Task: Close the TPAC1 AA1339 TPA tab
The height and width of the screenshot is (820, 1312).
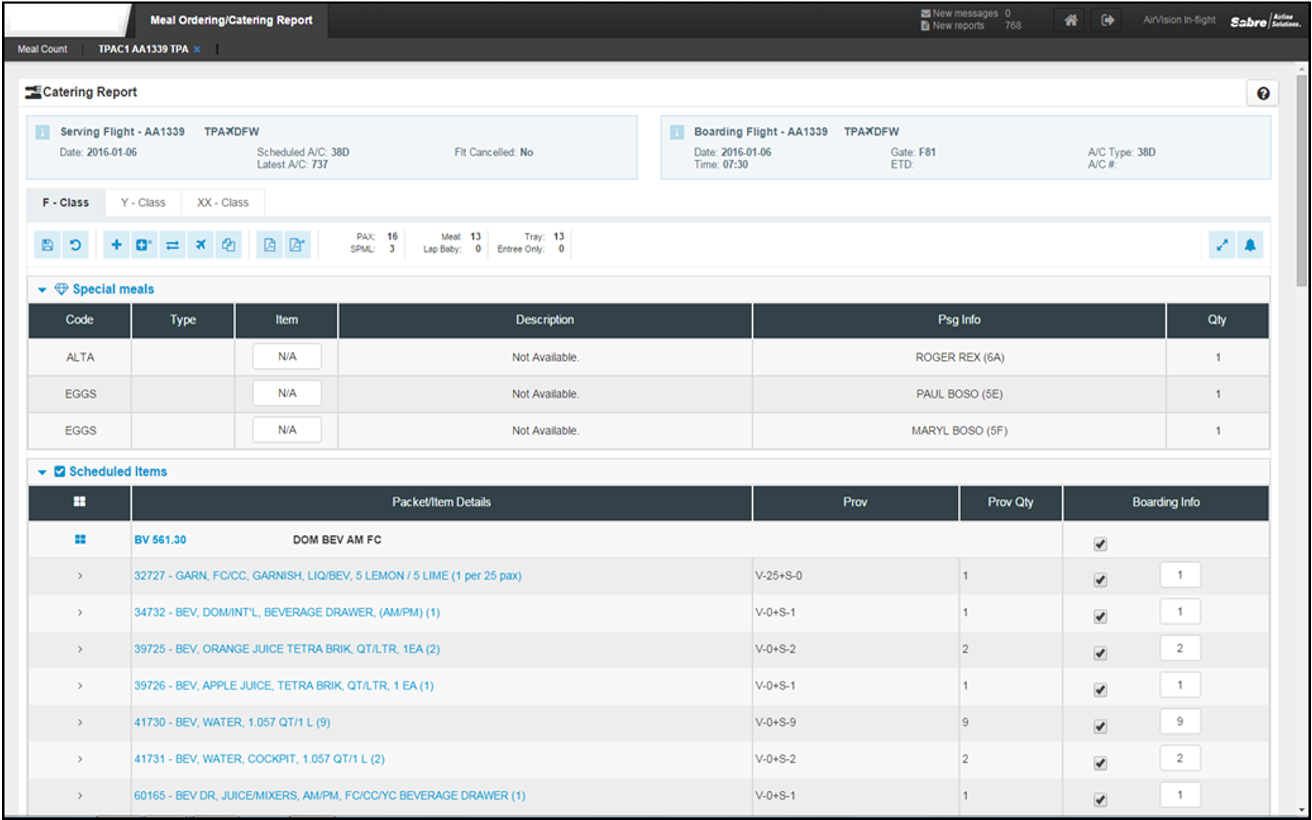Action: (x=197, y=49)
